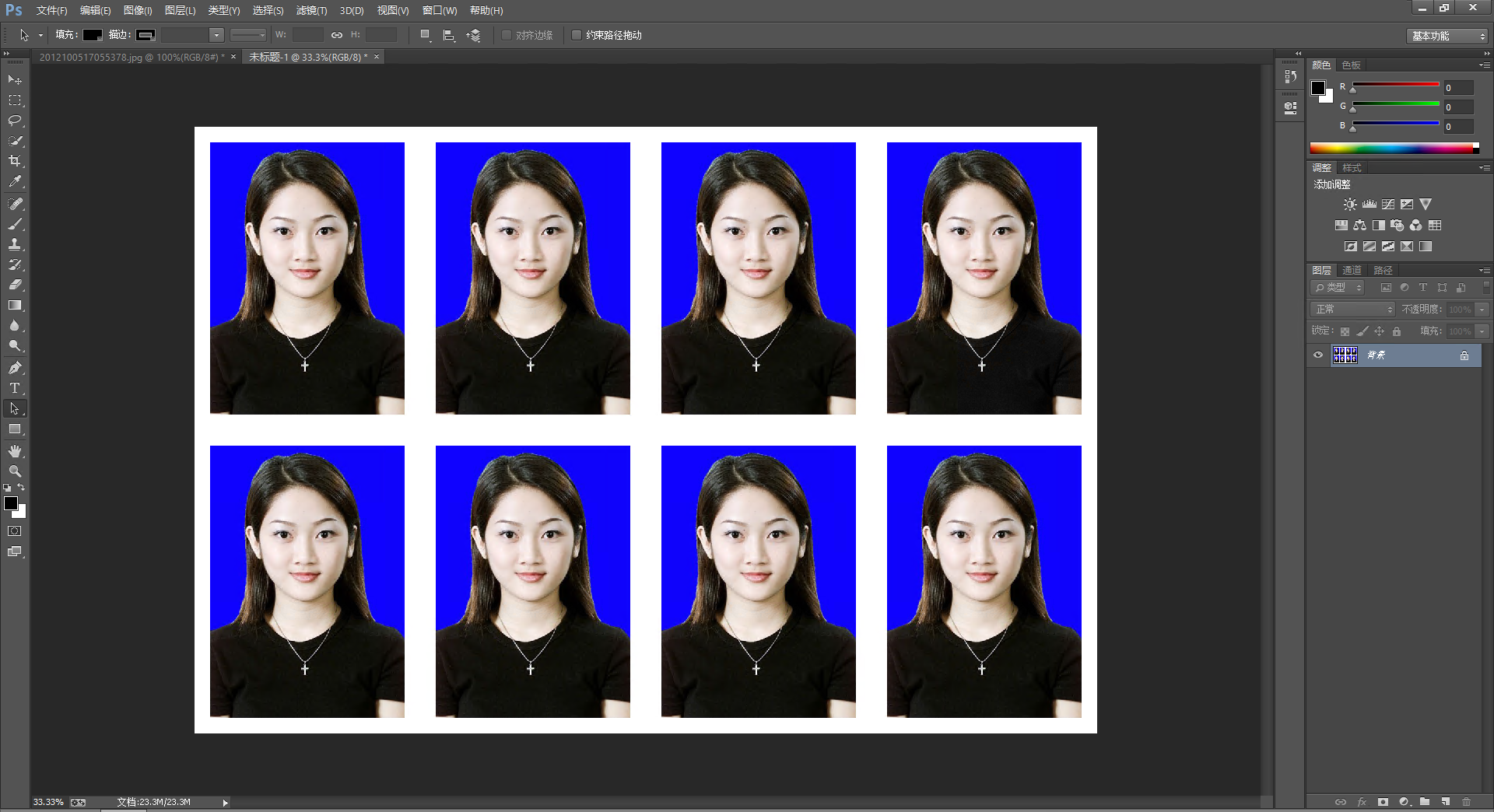Select the Rectangle shape tool

pyautogui.click(x=15, y=429)
